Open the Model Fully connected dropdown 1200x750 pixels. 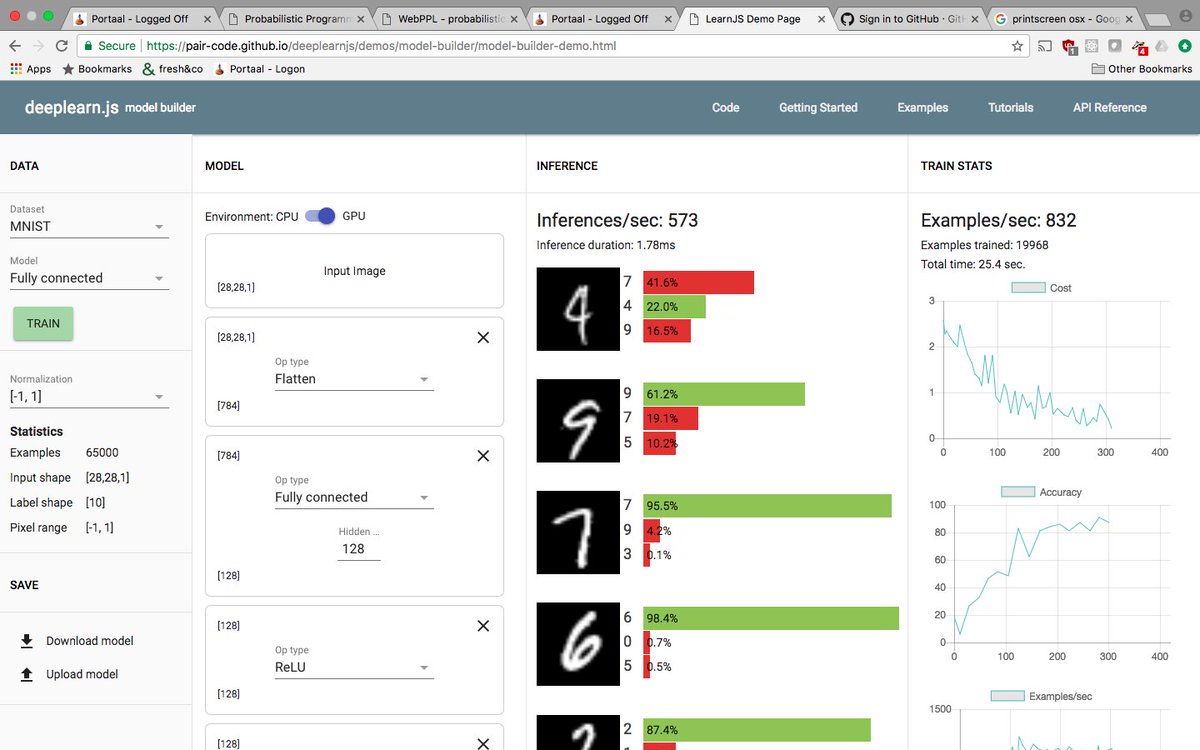[x=89, y=278]
